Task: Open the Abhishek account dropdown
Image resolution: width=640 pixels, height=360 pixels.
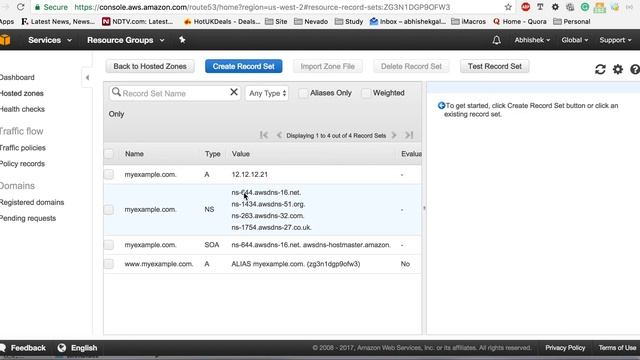Action: tap(532, 40)
